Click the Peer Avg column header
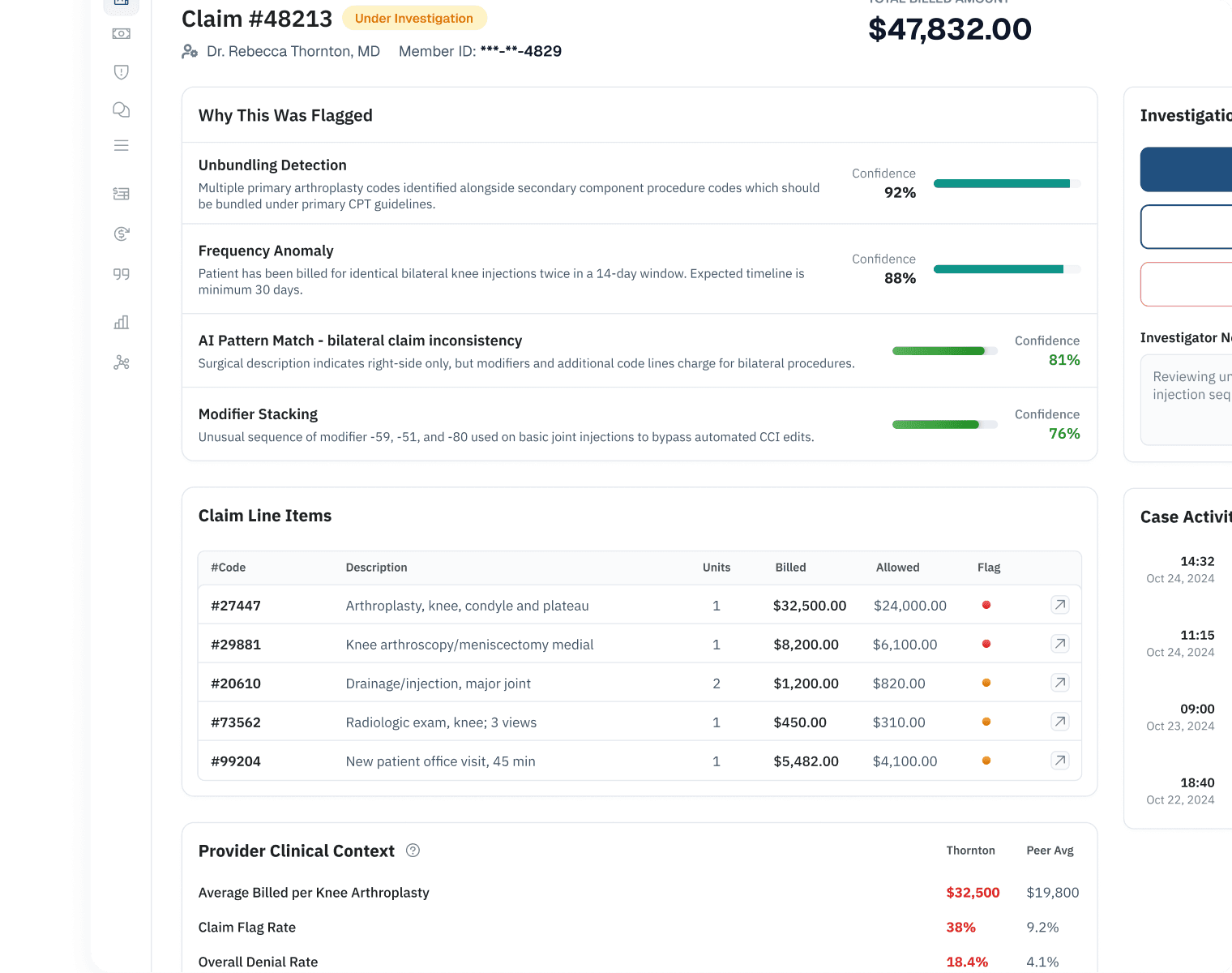Image resolution: width=1232 pixels, height=973 pixels. (x=1050, y=851)
